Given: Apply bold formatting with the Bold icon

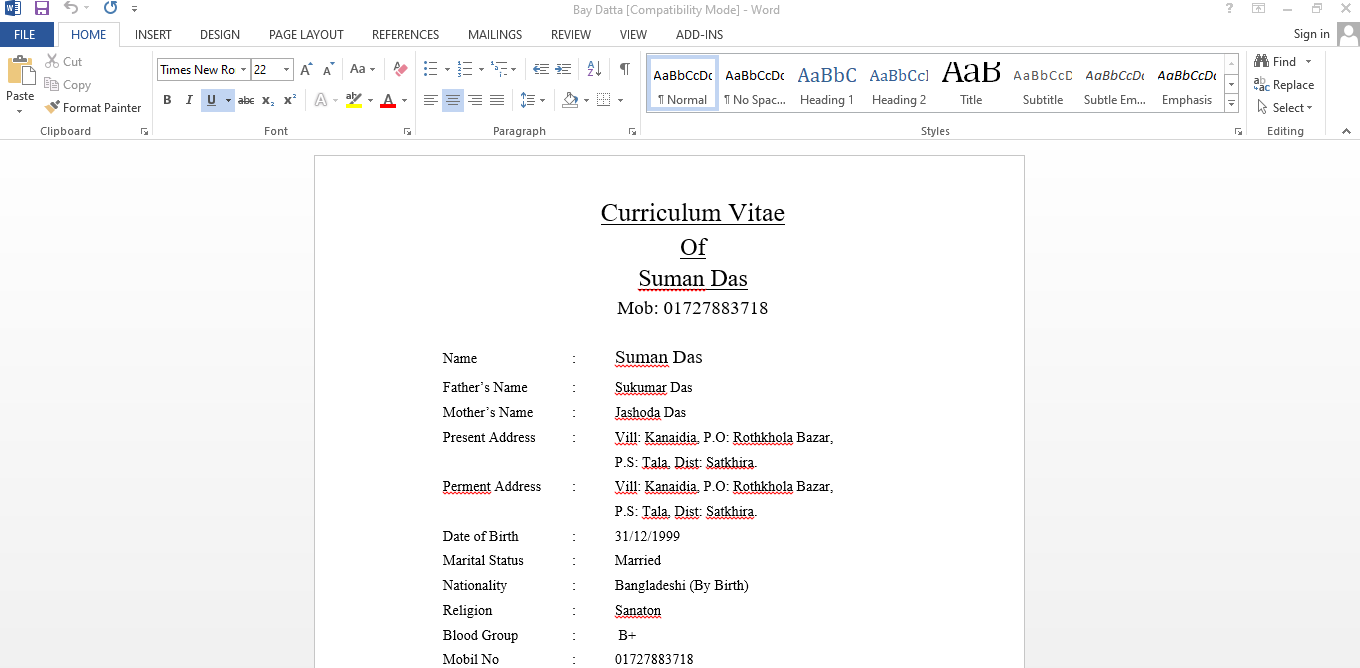Looking at the screenshot, I should (x=167, y=99).
